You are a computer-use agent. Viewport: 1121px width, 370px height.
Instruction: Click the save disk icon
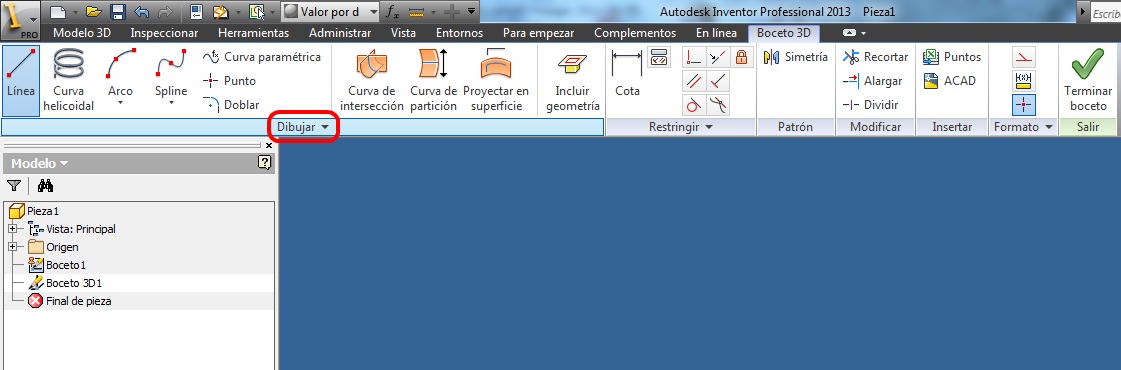[119, 11]
